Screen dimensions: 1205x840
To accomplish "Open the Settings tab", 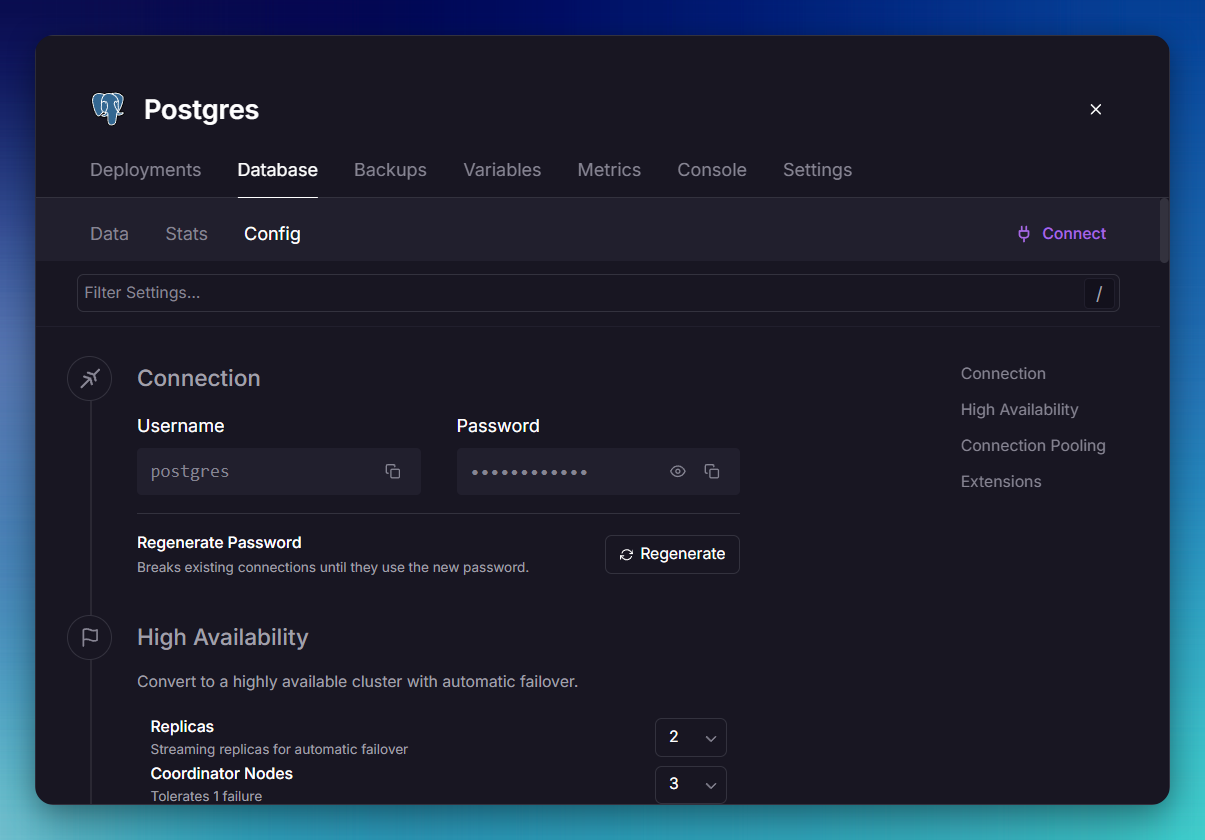I will click(817, 170).
